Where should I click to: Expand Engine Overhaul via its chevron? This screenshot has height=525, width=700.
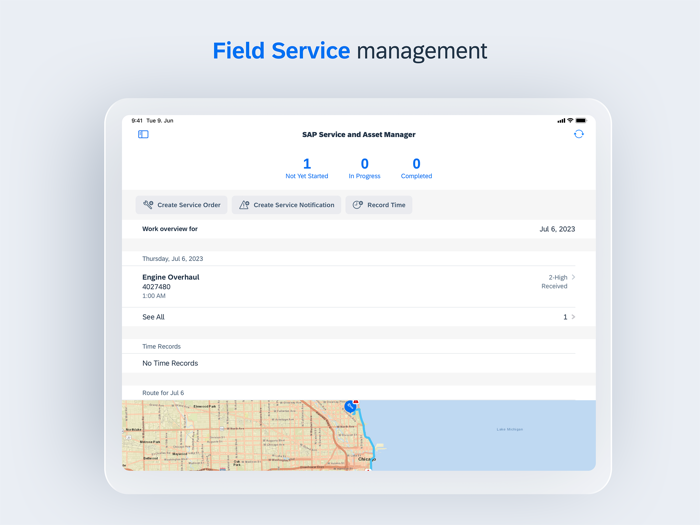(573, 277)
